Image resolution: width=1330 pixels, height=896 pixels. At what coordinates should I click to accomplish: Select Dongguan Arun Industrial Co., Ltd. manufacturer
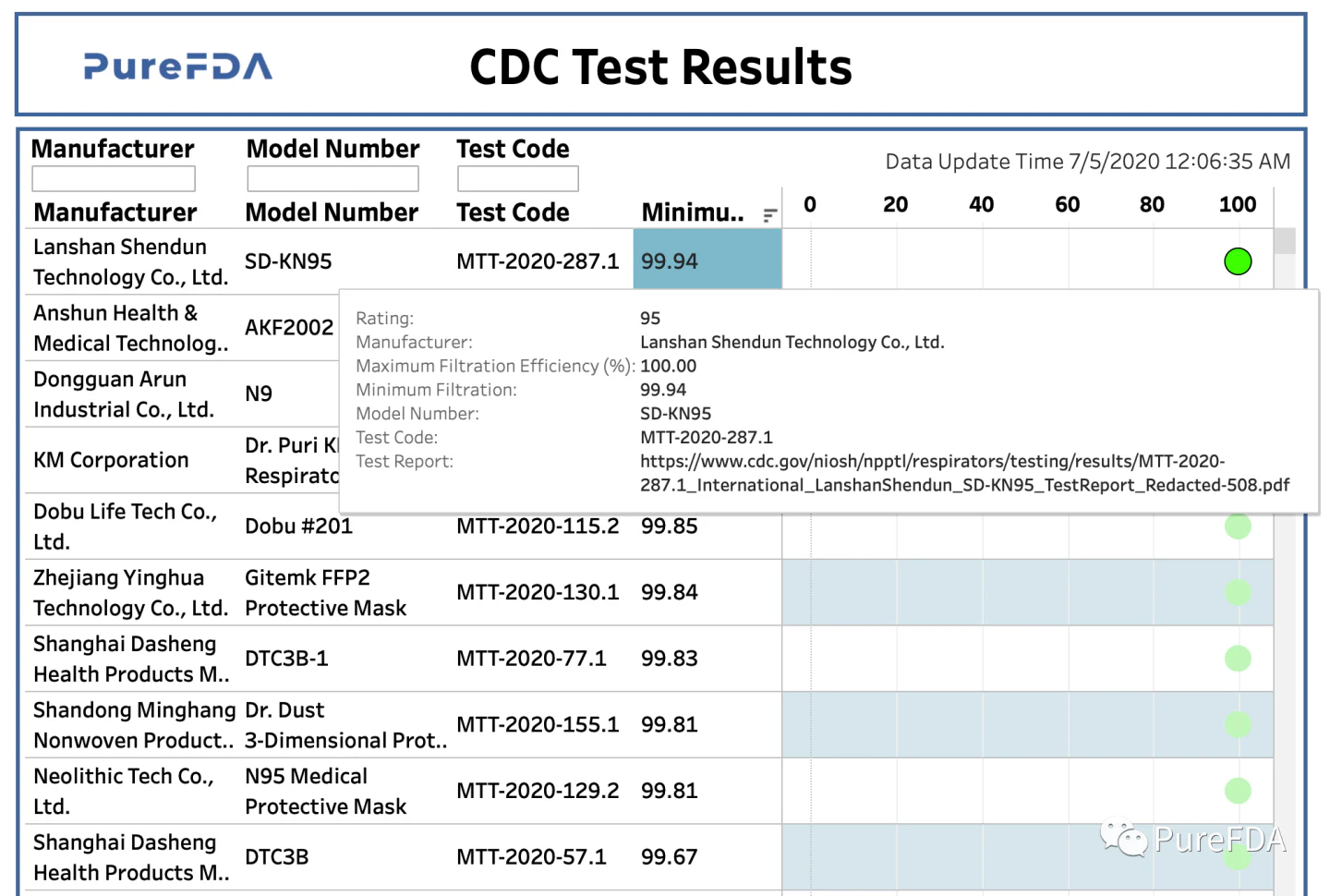click(x=124, y=394)
